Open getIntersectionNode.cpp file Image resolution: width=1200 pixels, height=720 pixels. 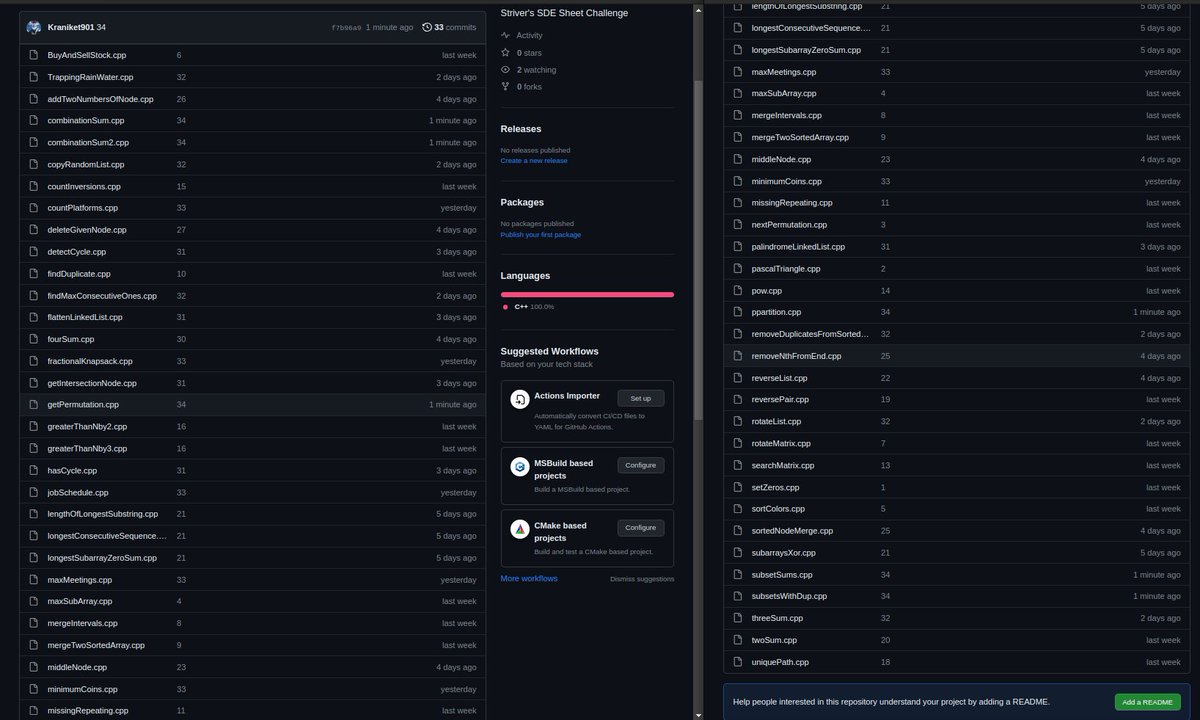[92, 383]
